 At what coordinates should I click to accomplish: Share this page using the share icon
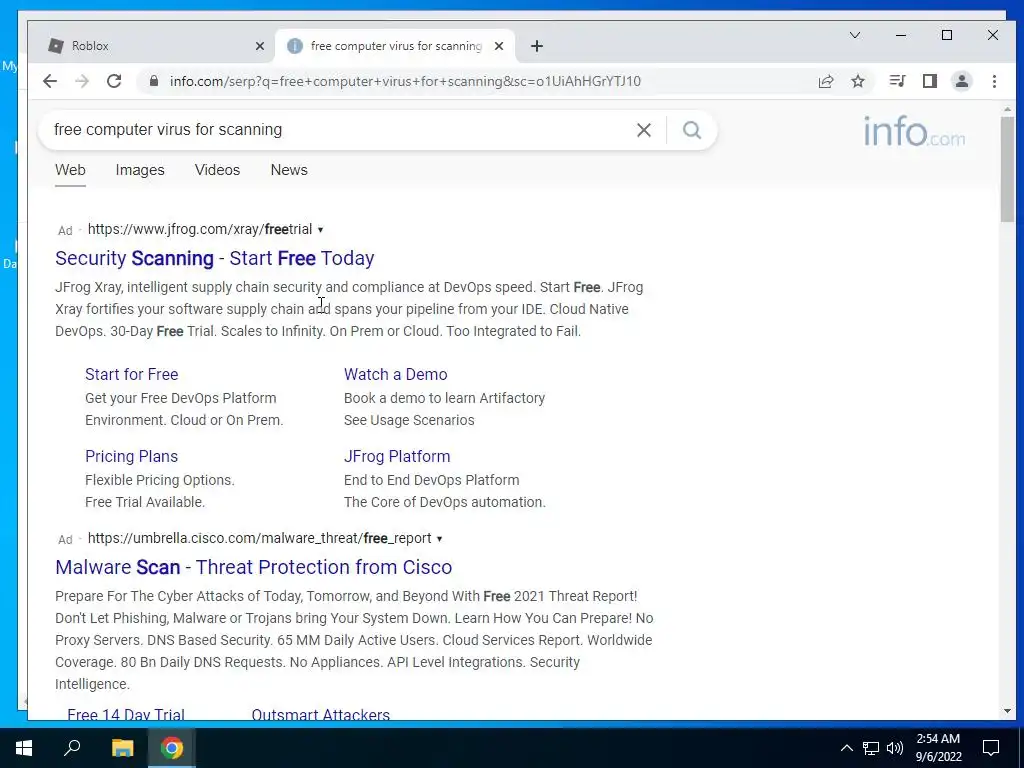click(x=826, y=81)
